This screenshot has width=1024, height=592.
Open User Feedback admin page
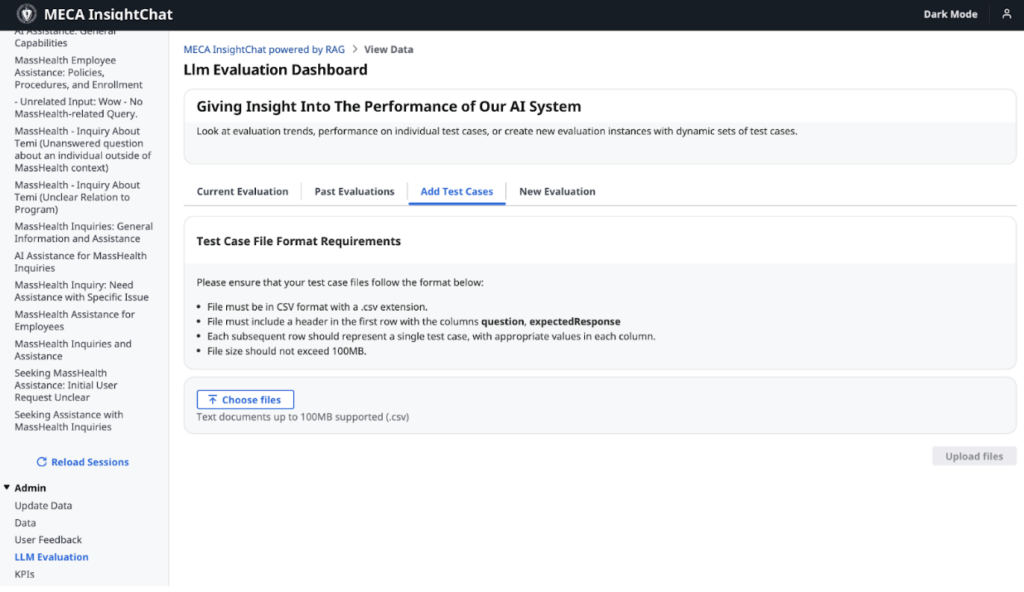[48, 540]
